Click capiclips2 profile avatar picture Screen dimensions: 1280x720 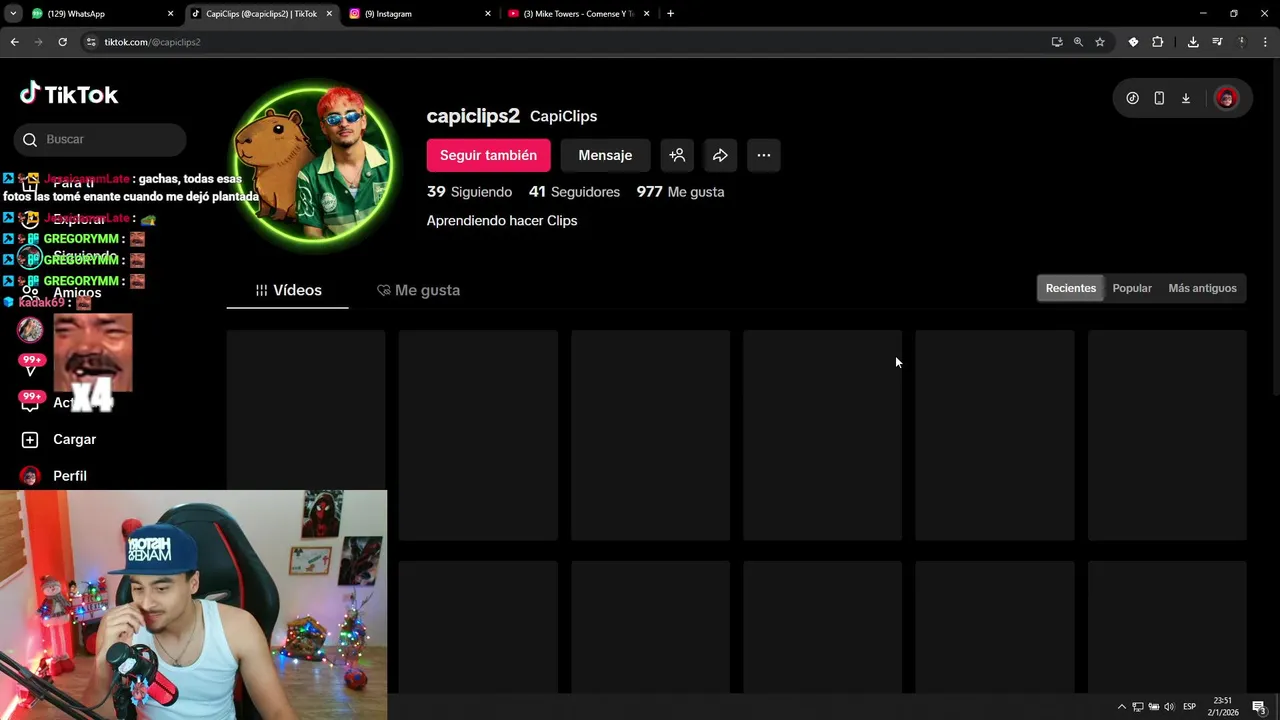313,163
